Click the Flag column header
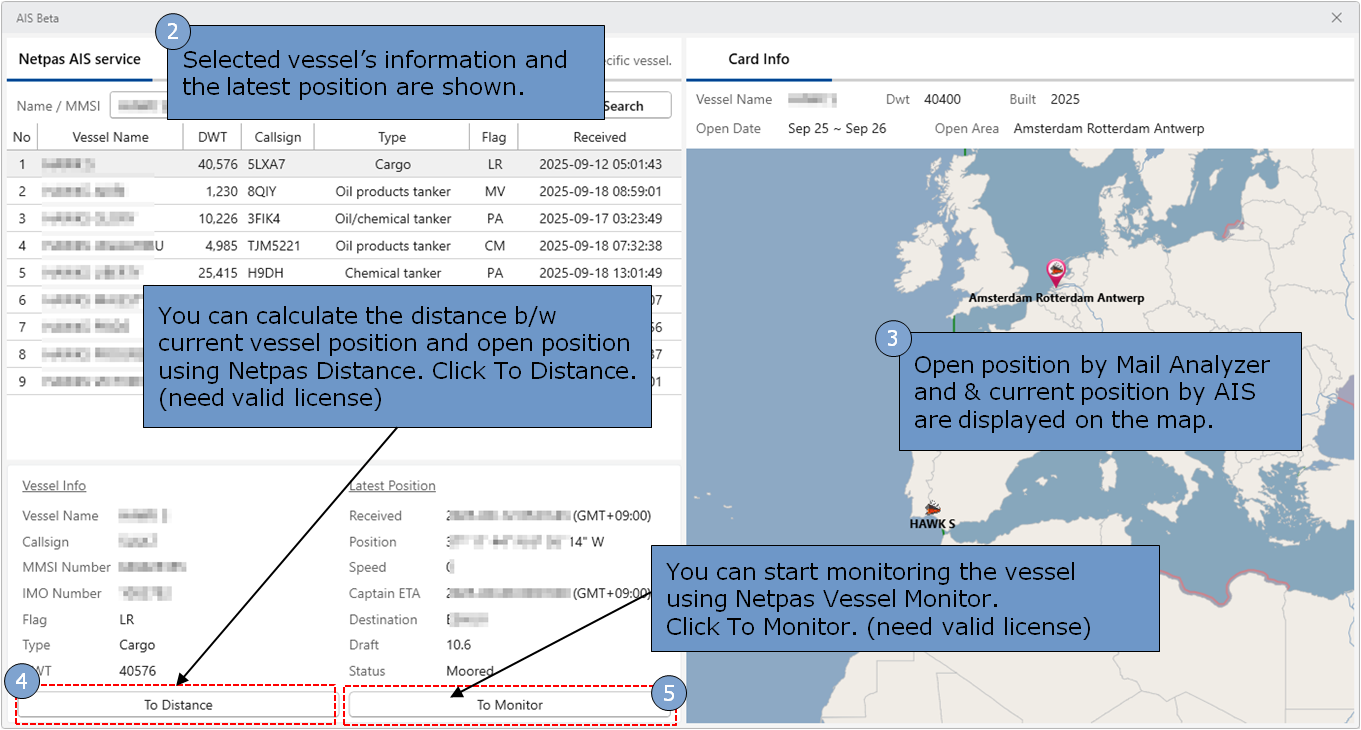Viewport: 1361px width, 730px height. click(493, 137)
